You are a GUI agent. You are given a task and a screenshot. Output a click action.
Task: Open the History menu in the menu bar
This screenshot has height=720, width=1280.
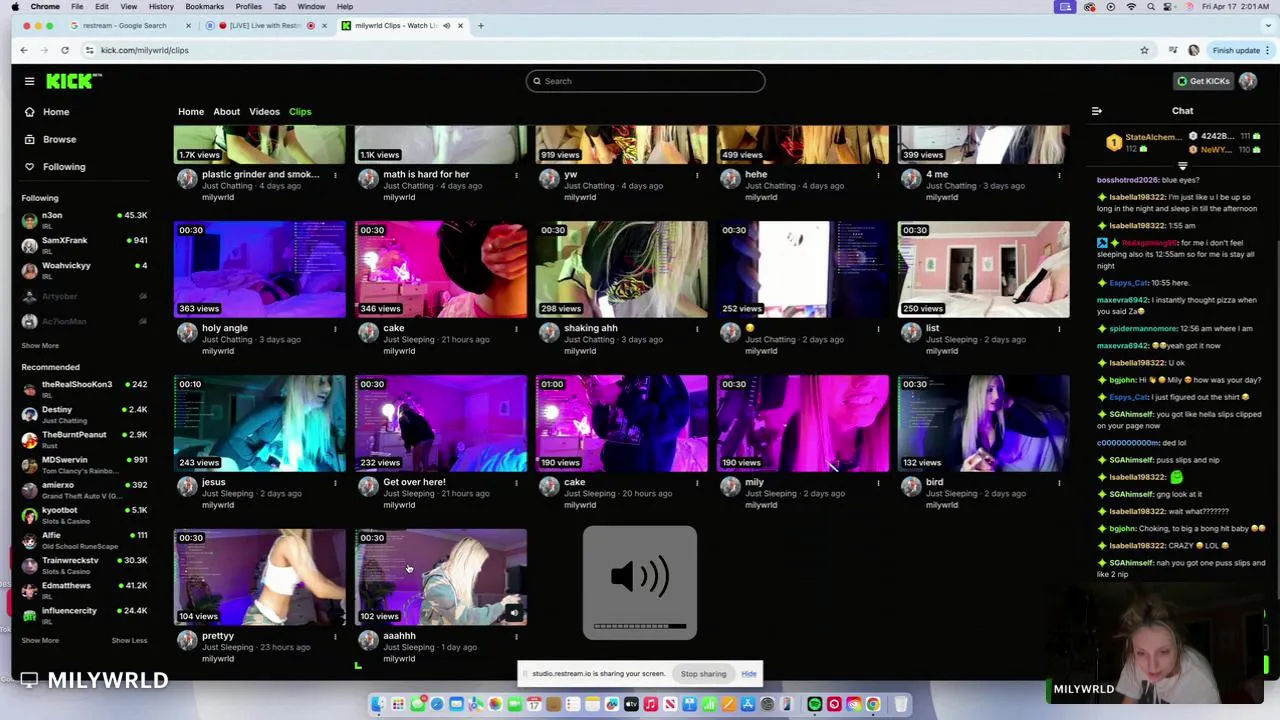click(161, 7)
